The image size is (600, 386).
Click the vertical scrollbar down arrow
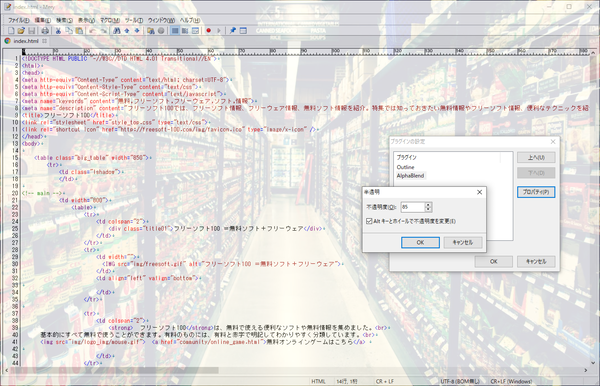coord(593,363)
